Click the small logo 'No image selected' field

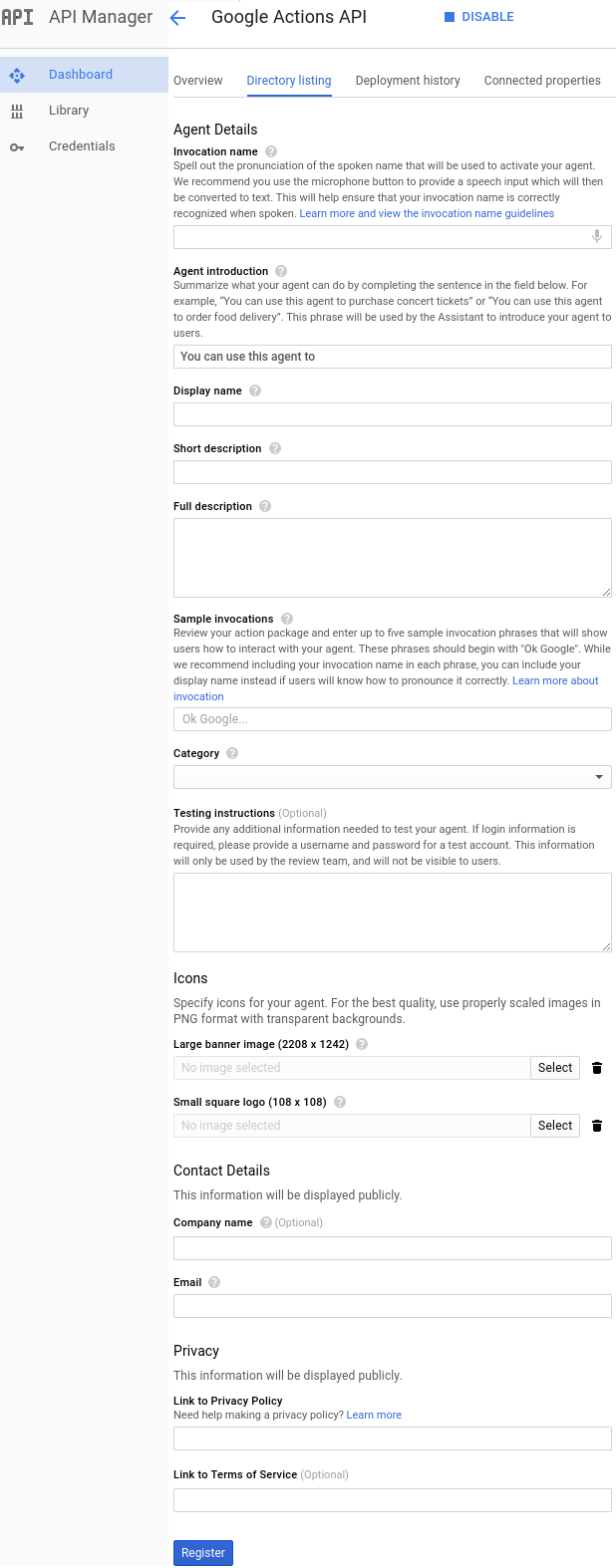[x=352, y=1126]
